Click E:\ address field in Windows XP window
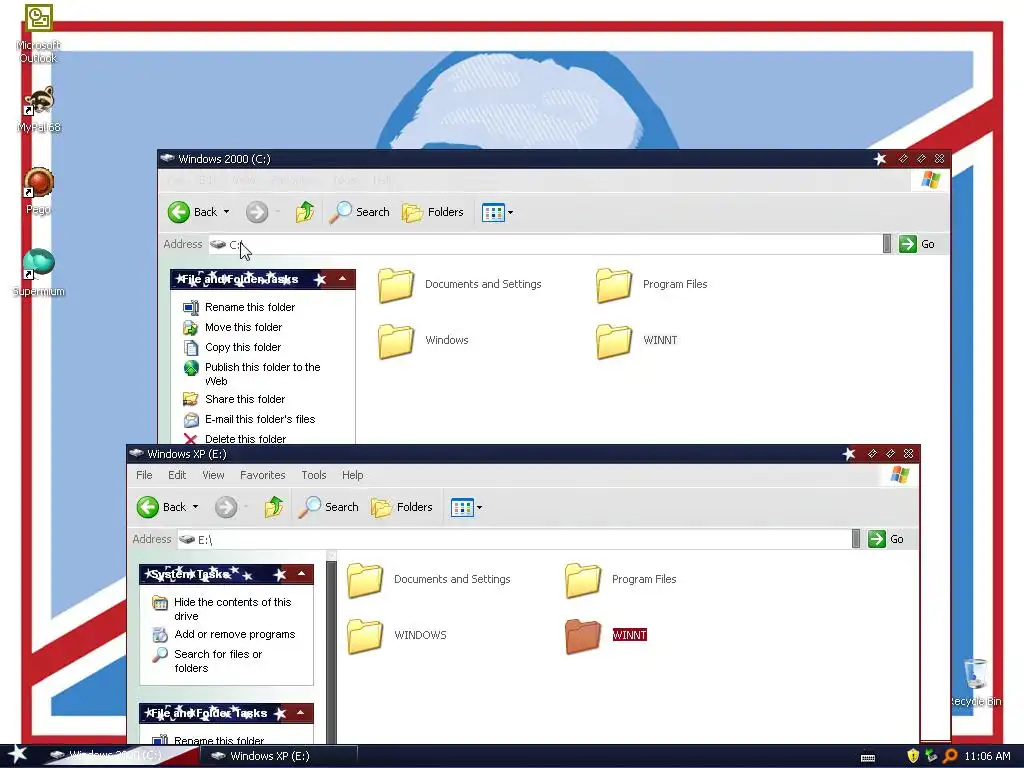The image size is (1024, 768). click(x=517, y=539)
